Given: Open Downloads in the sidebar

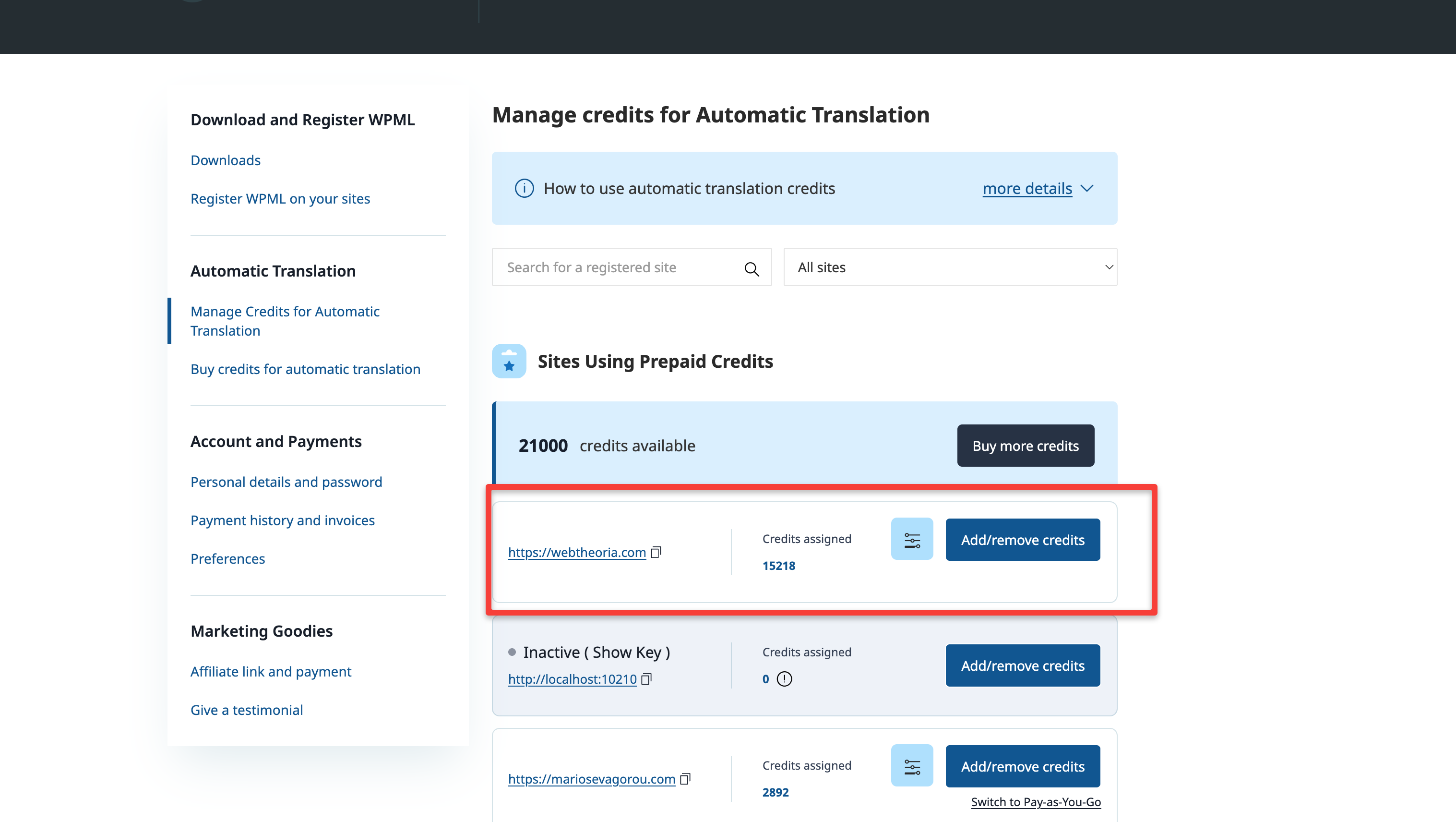Looking at the screenshot, I should pyautogui.click(x=225, y=160).
